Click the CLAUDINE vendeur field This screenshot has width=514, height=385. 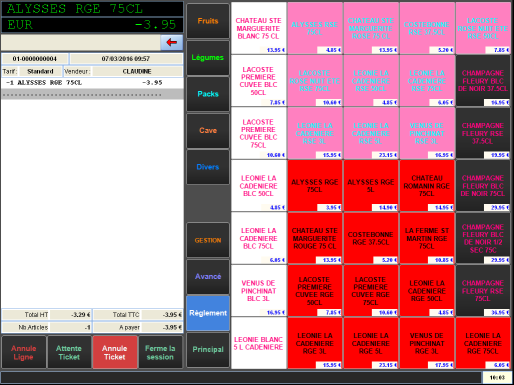(x=137, y=71)
